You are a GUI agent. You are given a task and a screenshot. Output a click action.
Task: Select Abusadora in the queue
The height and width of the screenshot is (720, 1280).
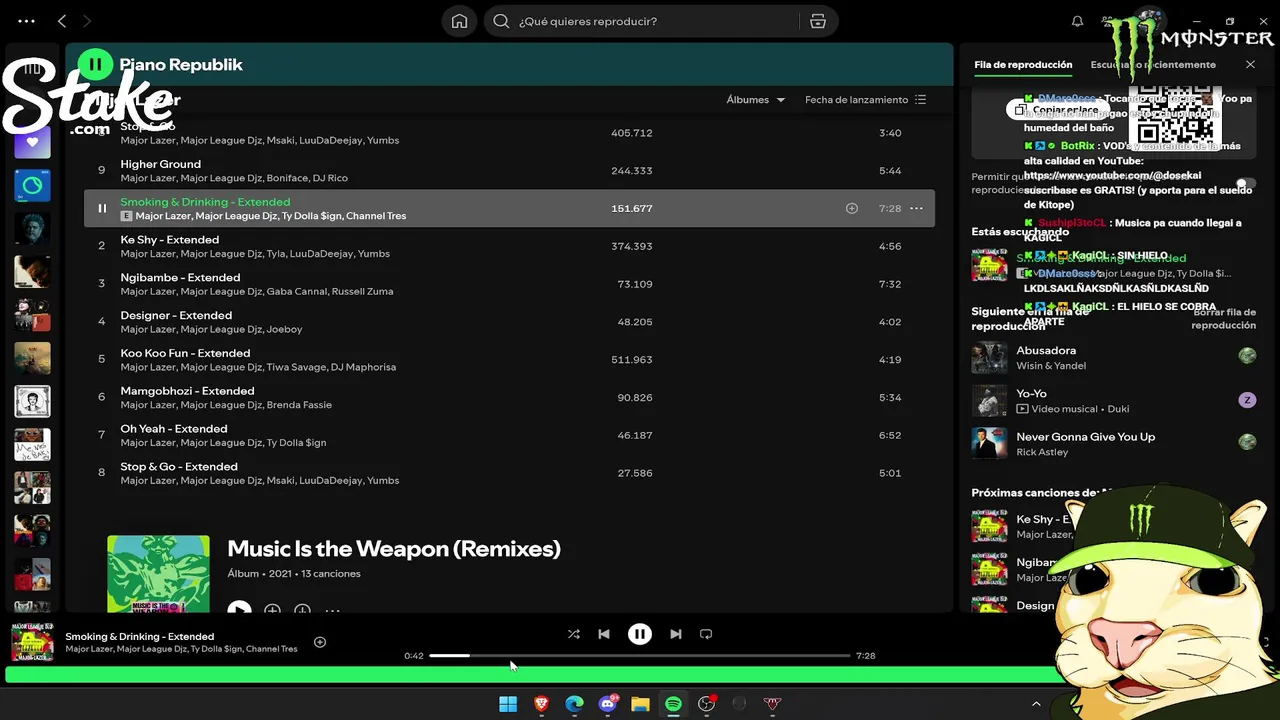pyautogui.click(x=1114, y=357)
